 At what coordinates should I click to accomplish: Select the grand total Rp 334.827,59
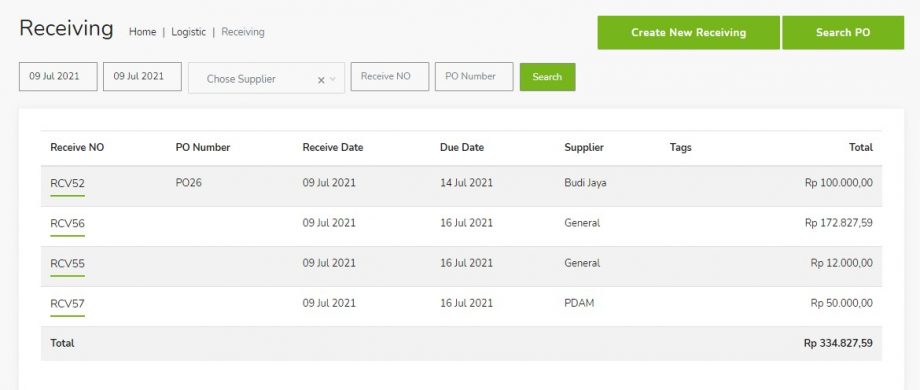coord(838,344)
